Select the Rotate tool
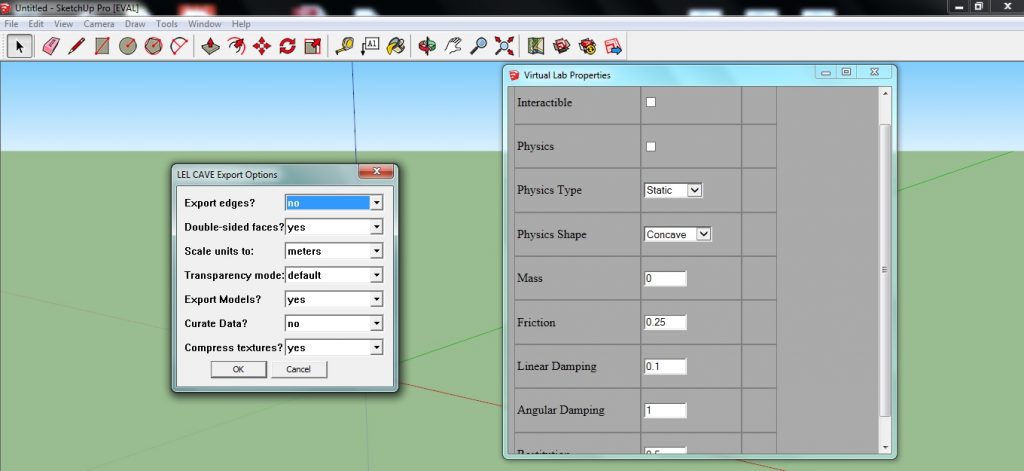The image size is (1024, 471). [287, 46]
